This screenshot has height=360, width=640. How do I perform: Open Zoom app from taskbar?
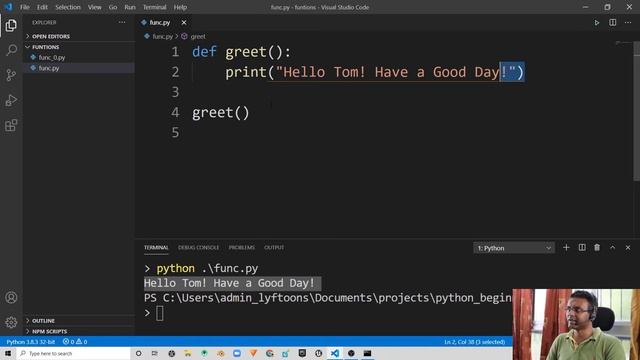coord(237,353)
